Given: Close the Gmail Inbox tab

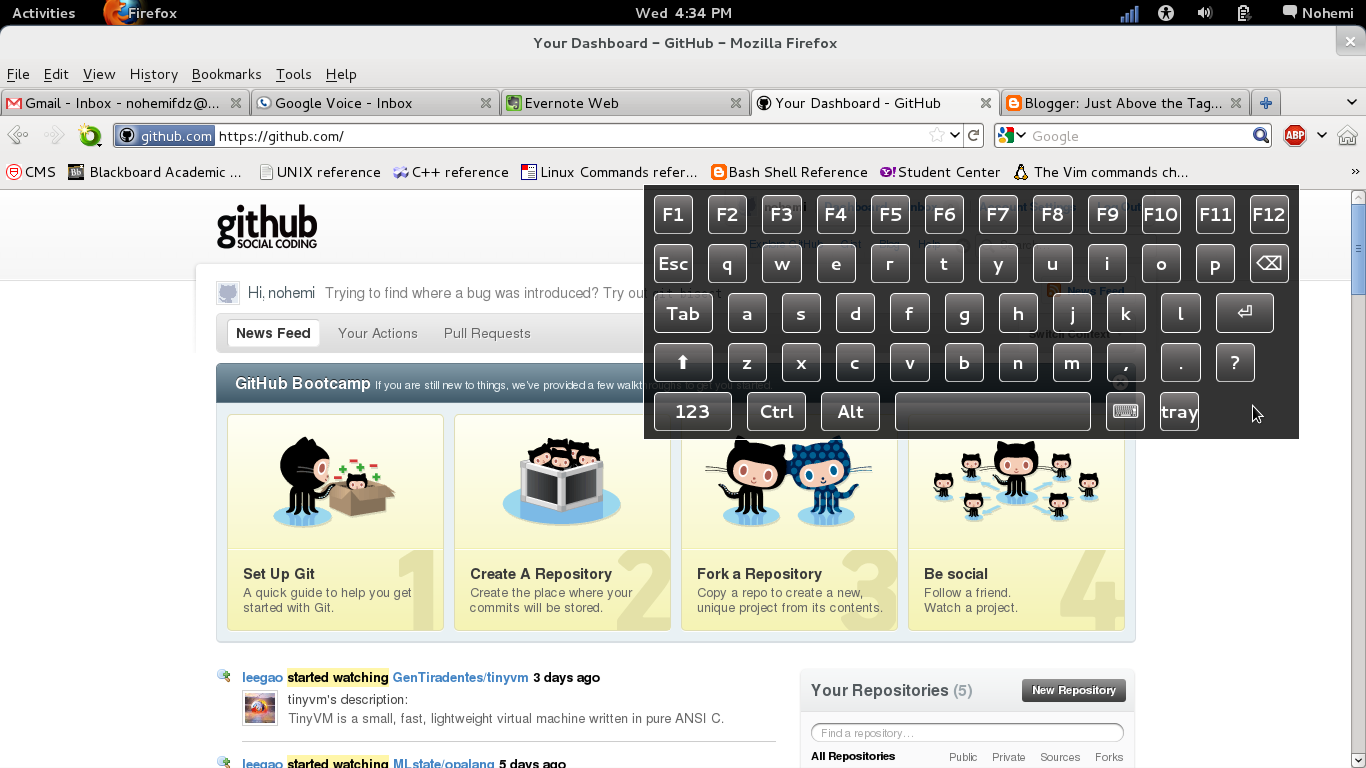Looking at the screenshot, I should coord(236,102).
